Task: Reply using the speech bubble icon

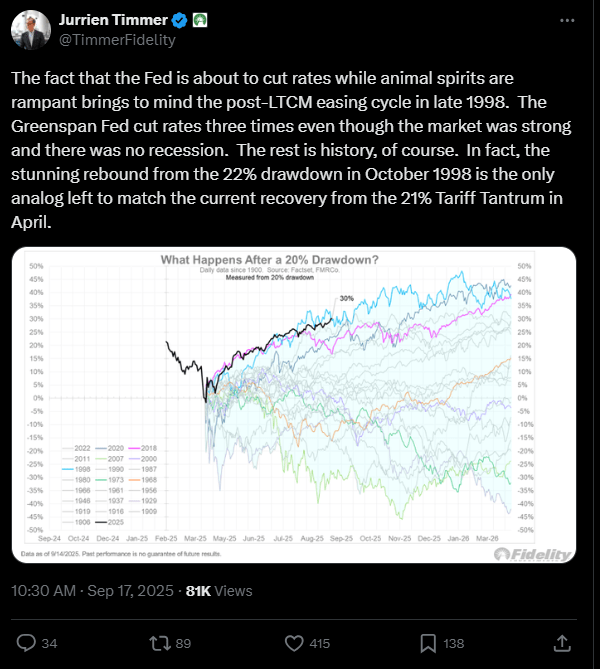Action: tap(27, 642)
